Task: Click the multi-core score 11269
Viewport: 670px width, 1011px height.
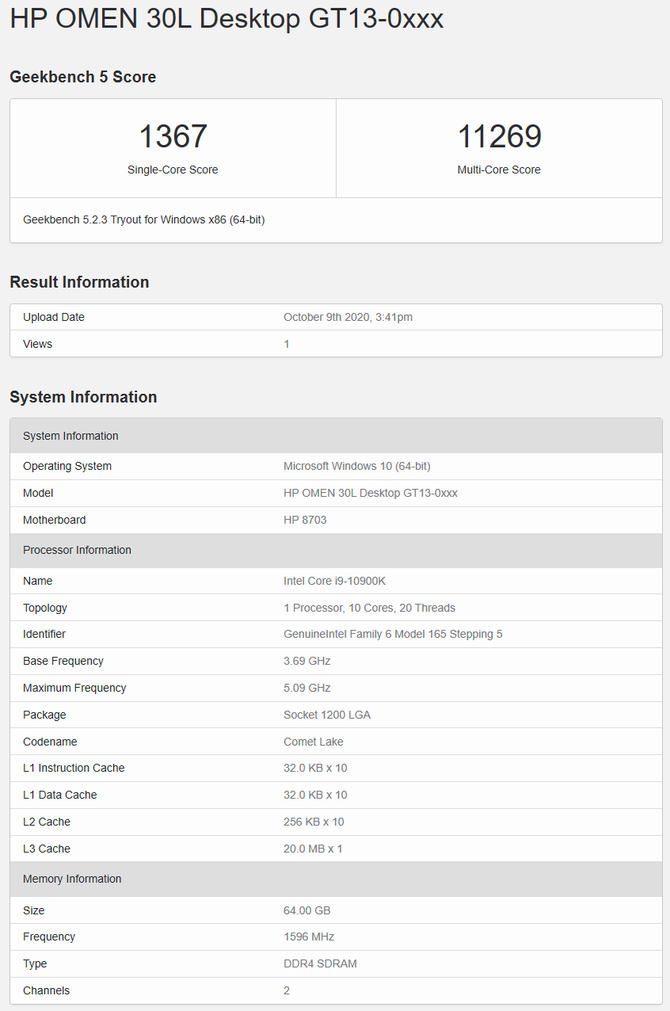Action: pyautogui.click(x=499, y=137)
